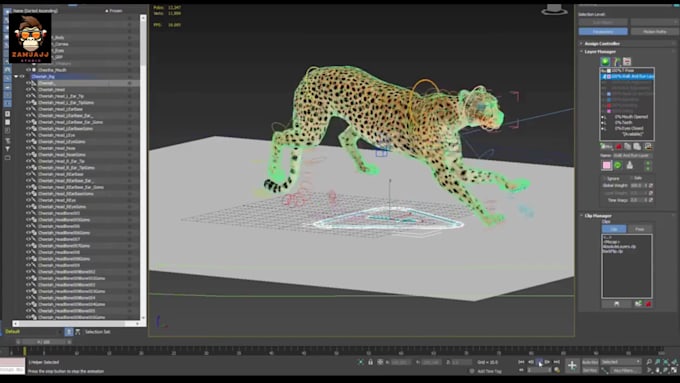Select the Pose tab in Clip Manager
The image size is (680, 383).
(x=639, y=229)
